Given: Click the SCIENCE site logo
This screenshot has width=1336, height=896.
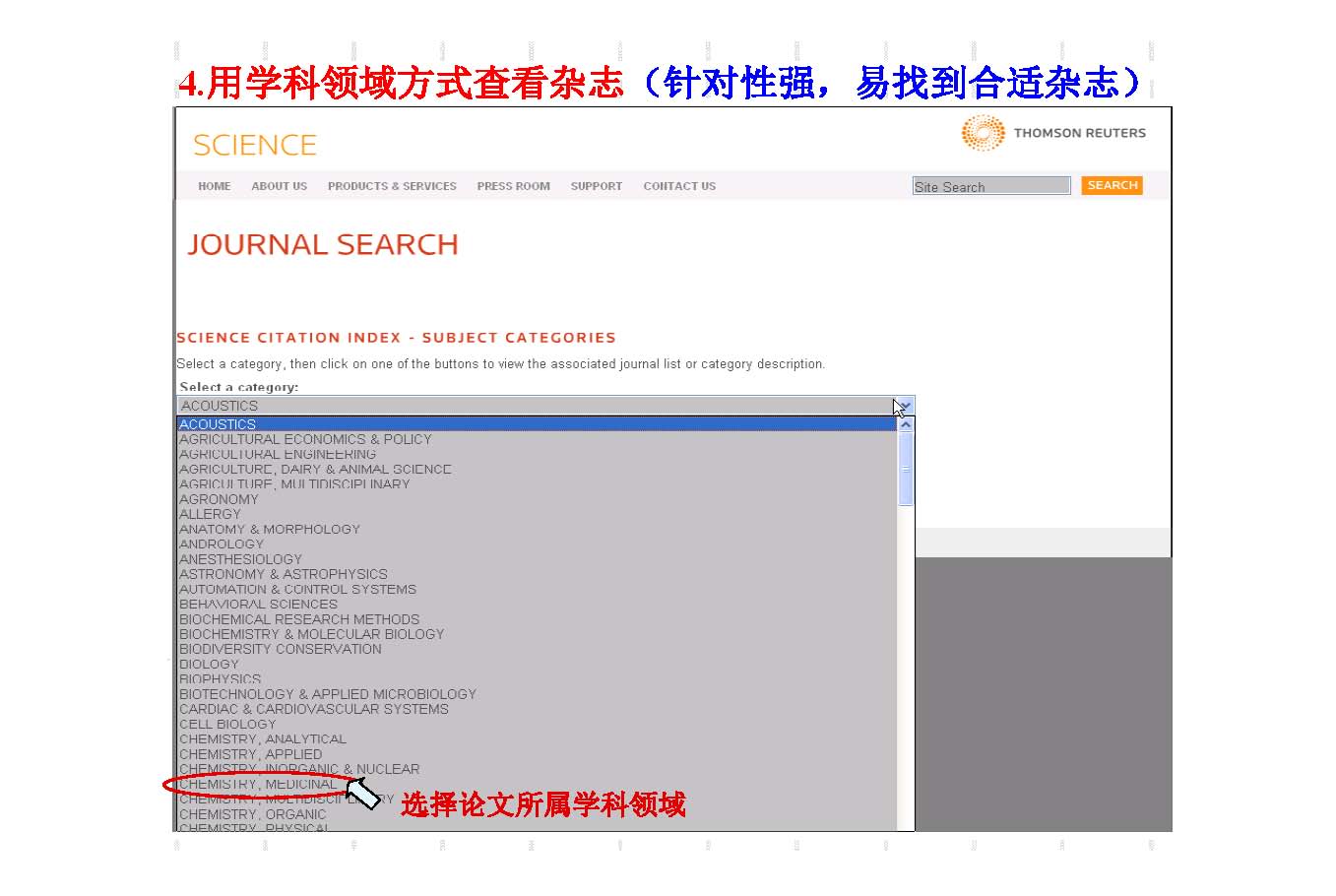Looking at the screenshot, I should pos(255,146).
